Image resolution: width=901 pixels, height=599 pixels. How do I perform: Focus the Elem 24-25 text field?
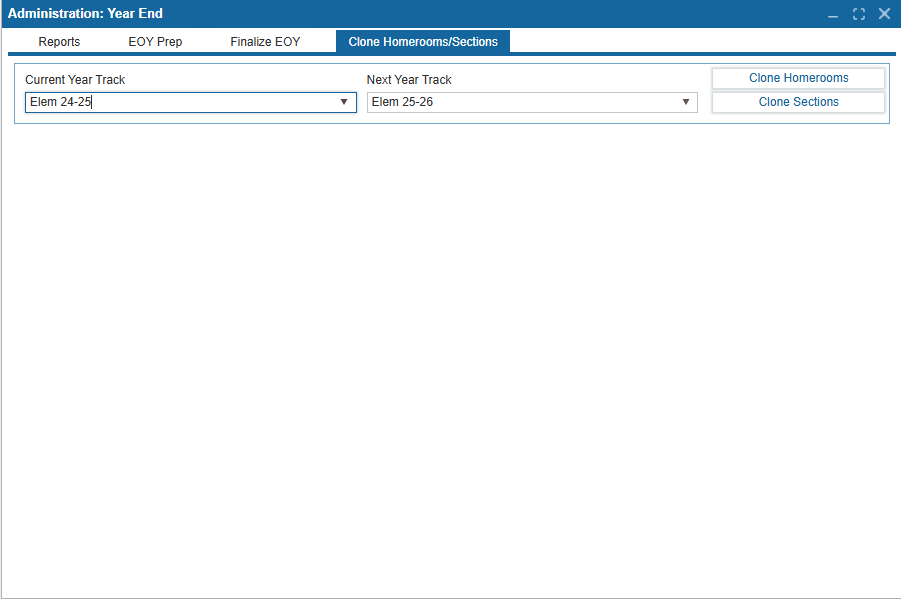tap(180, 102)
